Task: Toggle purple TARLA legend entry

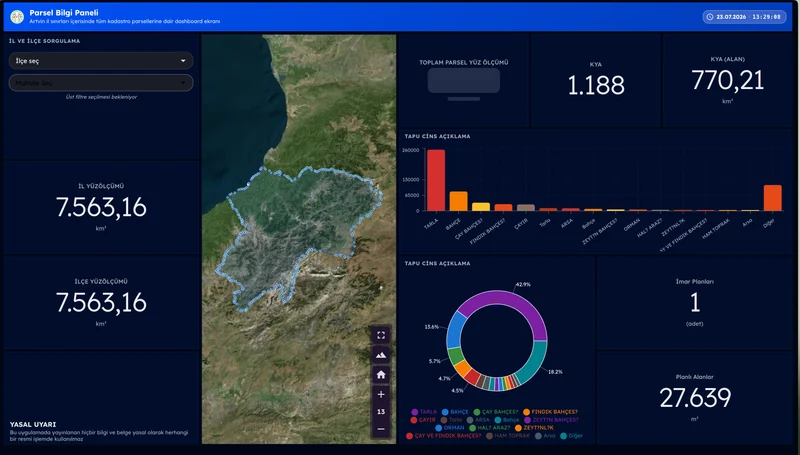Action: [x=424, y=412]
